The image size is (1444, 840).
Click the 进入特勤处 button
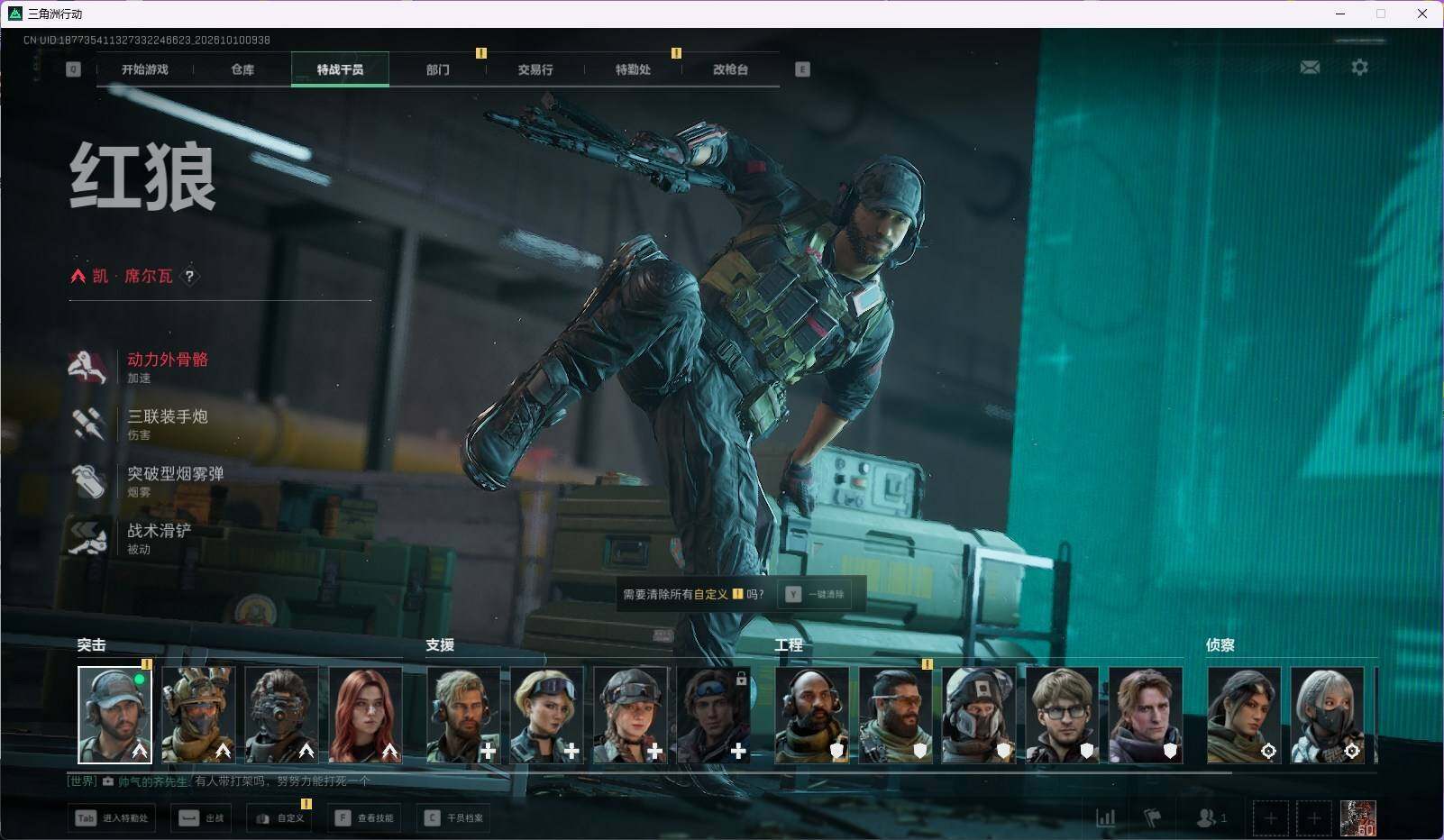click(x=112, y=817)
